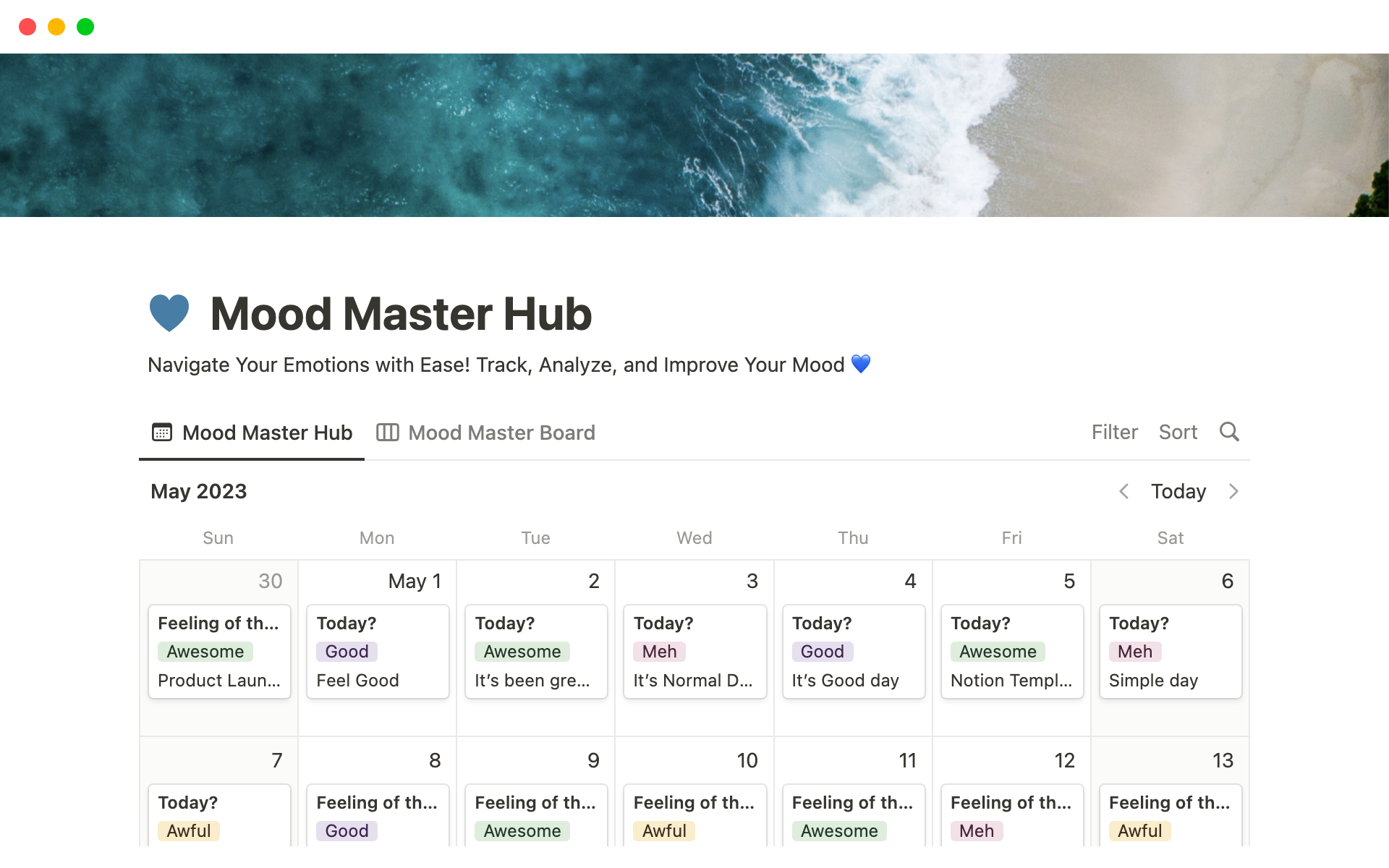The width and height of the screenshot is (1389, 868).
Task: Click the green macOS fullscreen button
Action: 85,27
